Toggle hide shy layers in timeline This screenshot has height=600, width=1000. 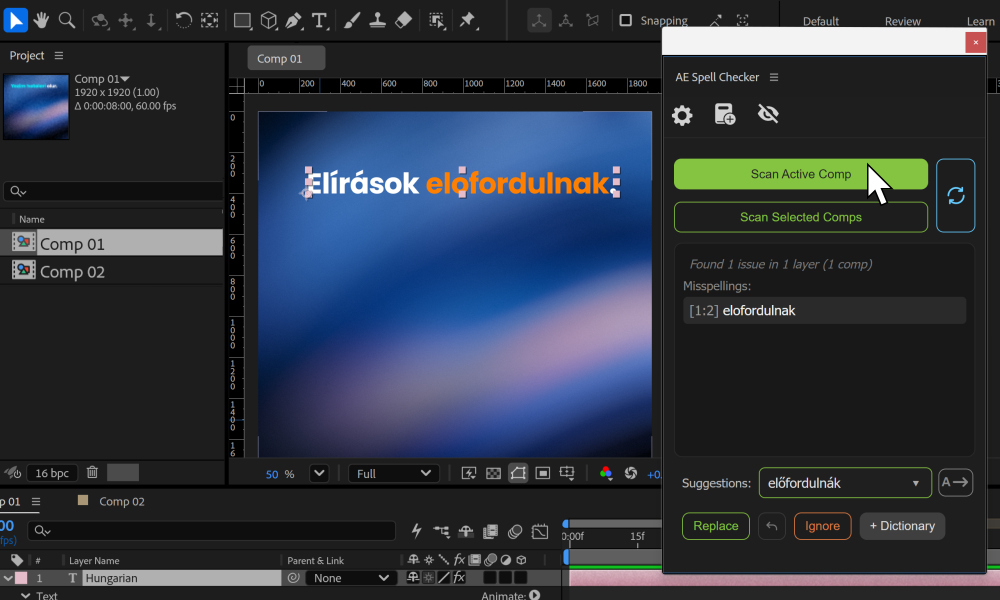point(466,531)
